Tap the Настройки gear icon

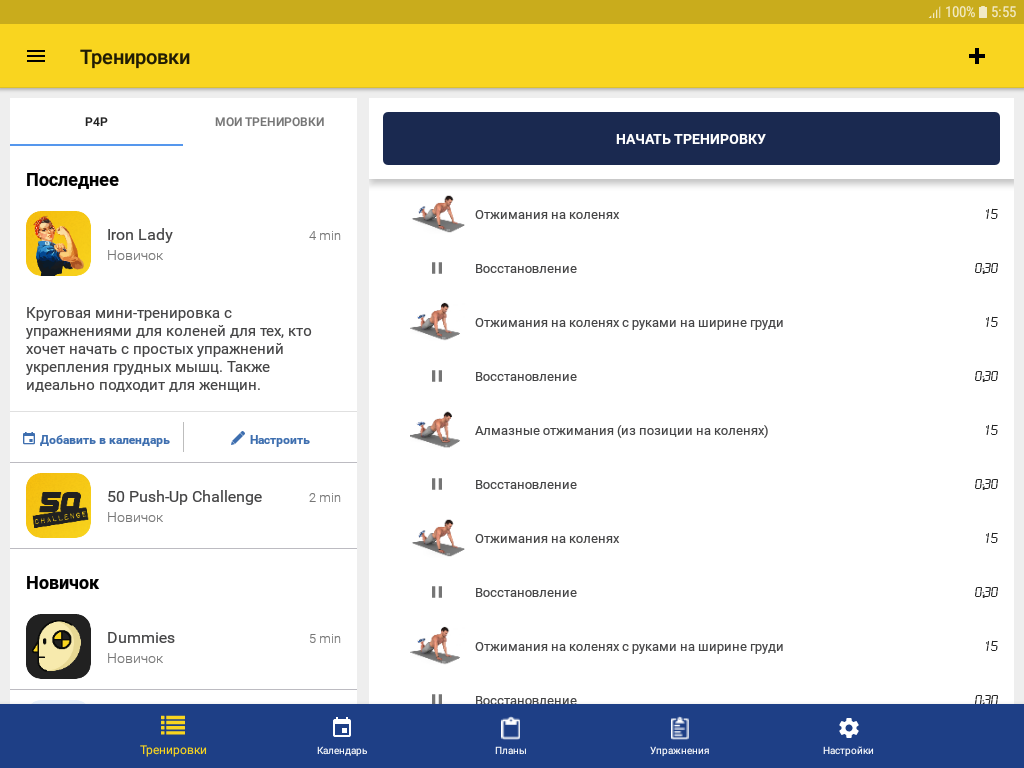[848, 728]
